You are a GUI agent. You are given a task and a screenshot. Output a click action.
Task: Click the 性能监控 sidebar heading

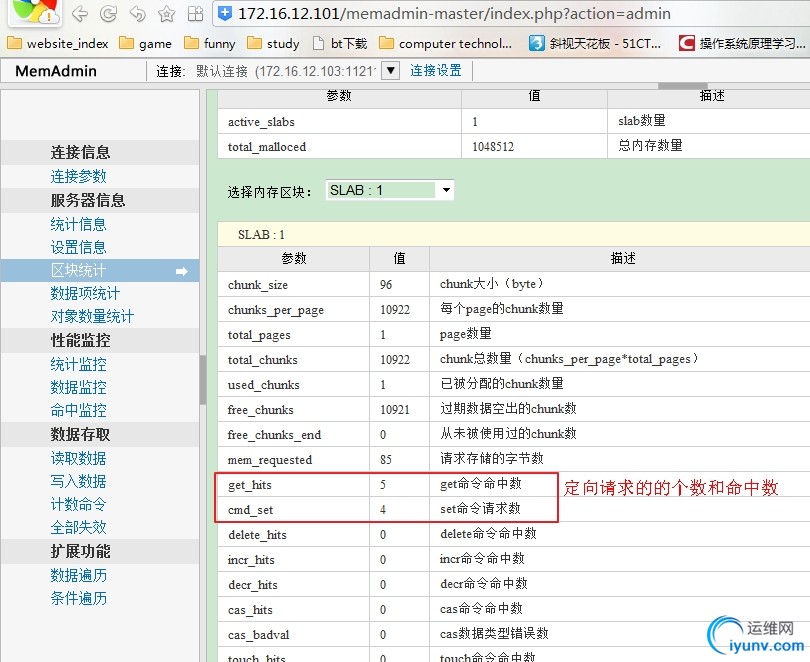pos(81,340)
